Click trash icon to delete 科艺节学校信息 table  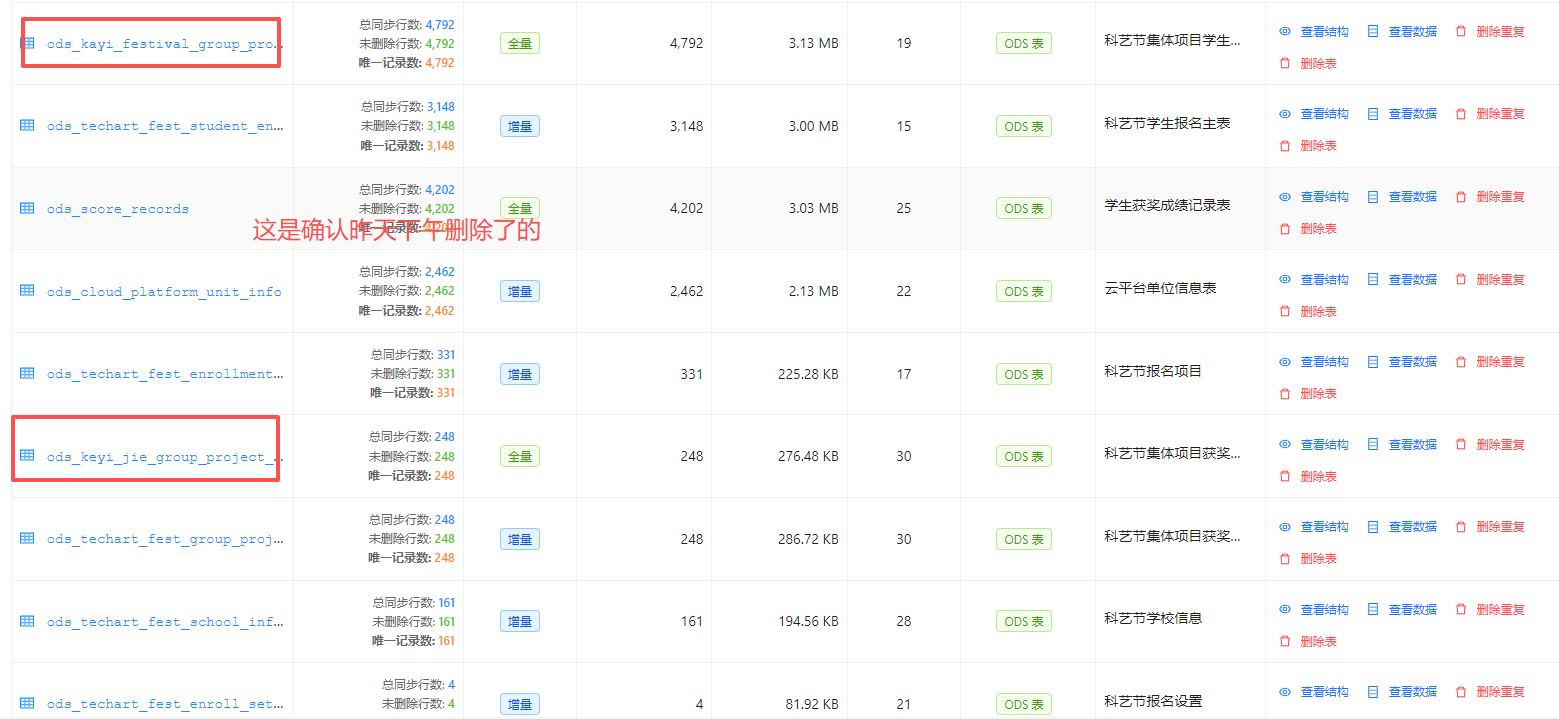tap(1285, 641)
